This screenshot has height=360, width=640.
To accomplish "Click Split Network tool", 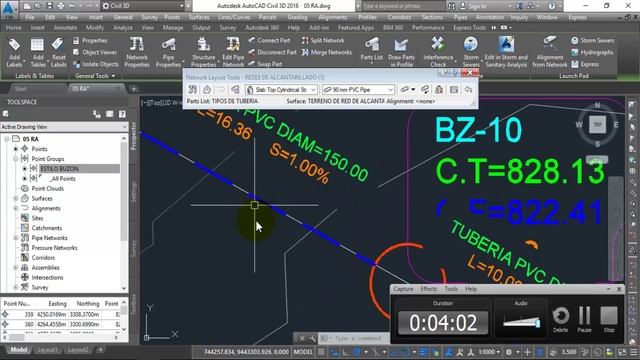I will point(323,40).
